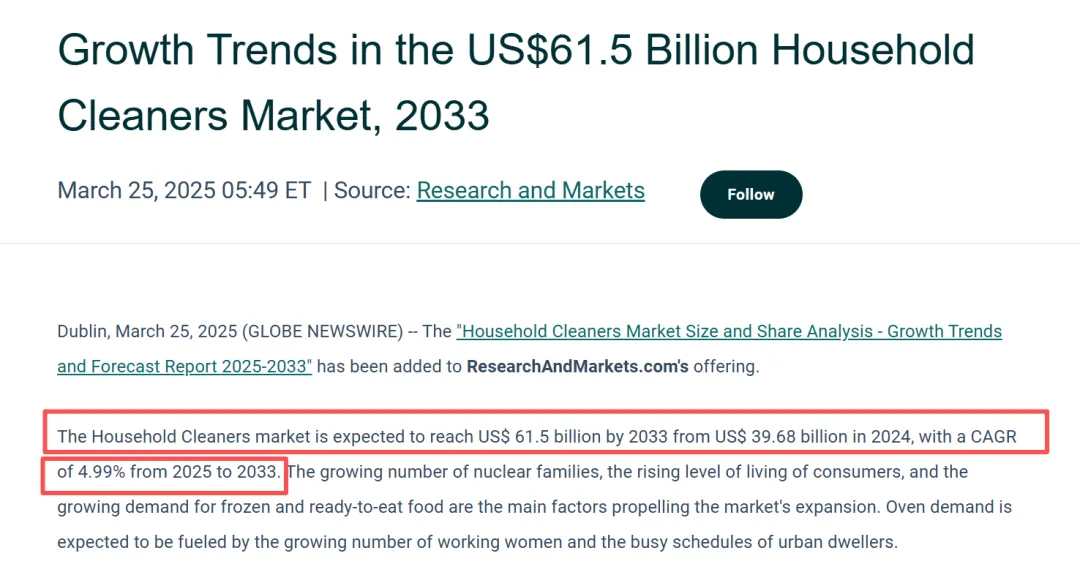Open the Research and Markets source link
This screenshot has width=1080, height=575.
click(530, 190)
